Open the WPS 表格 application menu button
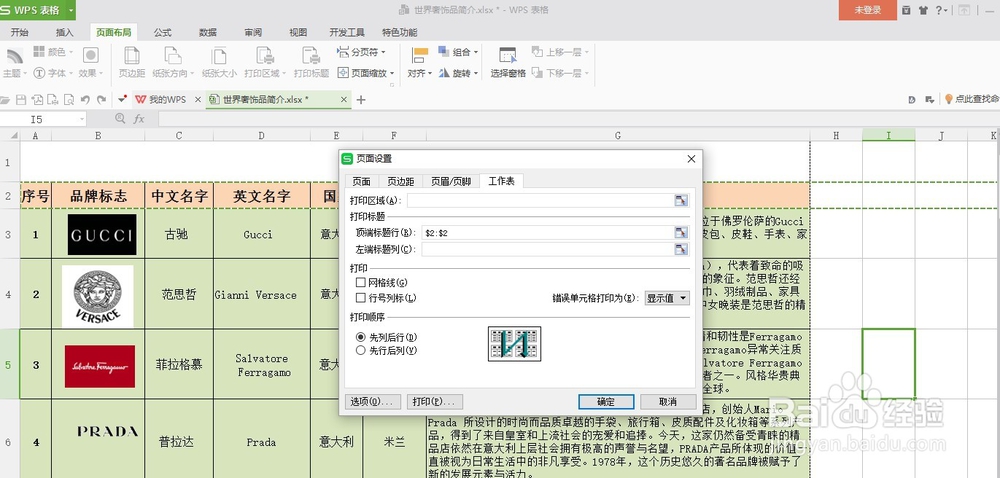The width and height of the screenshot is (1000, 478). pyautogui.click(x=38, y=10)
